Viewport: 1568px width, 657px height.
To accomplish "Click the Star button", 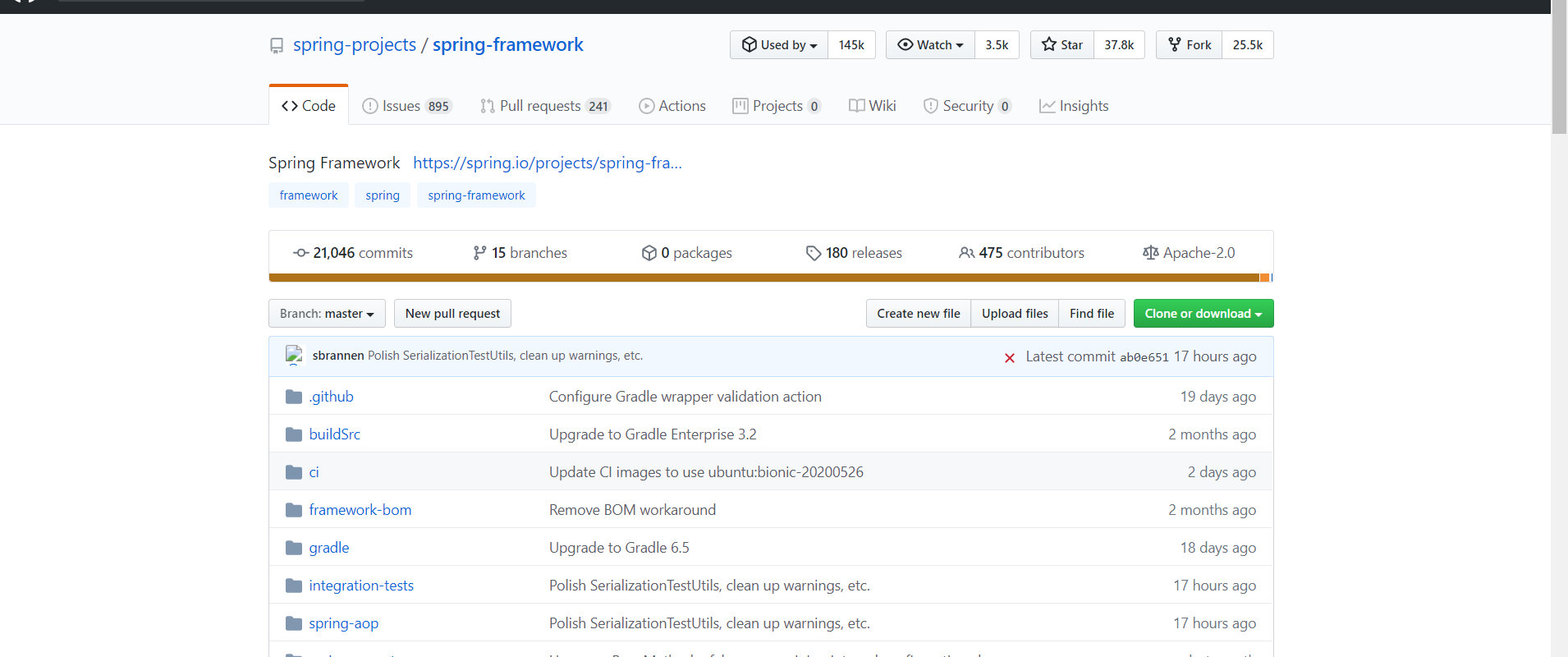I will (1062, 45).
